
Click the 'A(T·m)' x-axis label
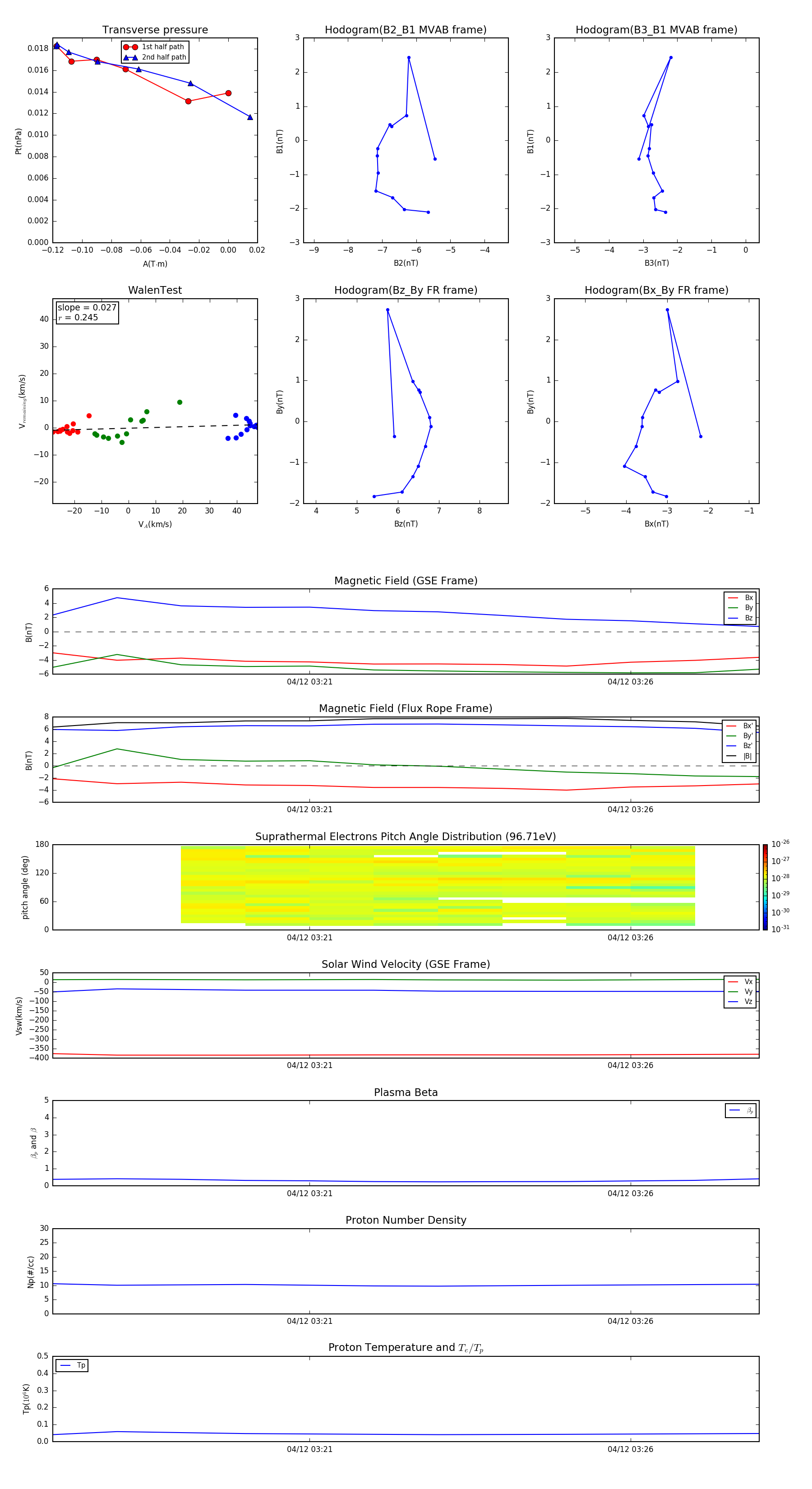click(155, 264)
